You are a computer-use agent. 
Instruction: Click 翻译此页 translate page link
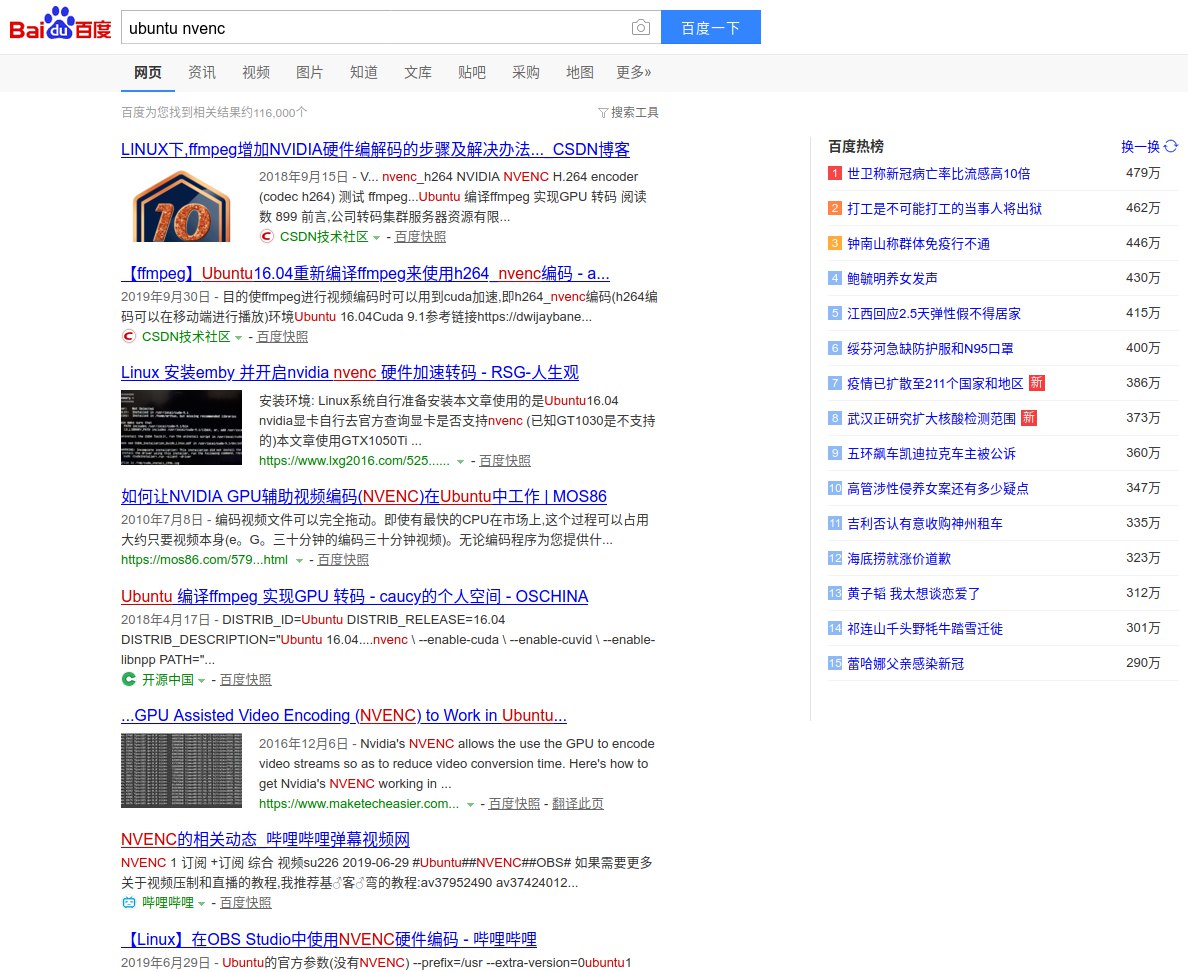click(577, 804)
